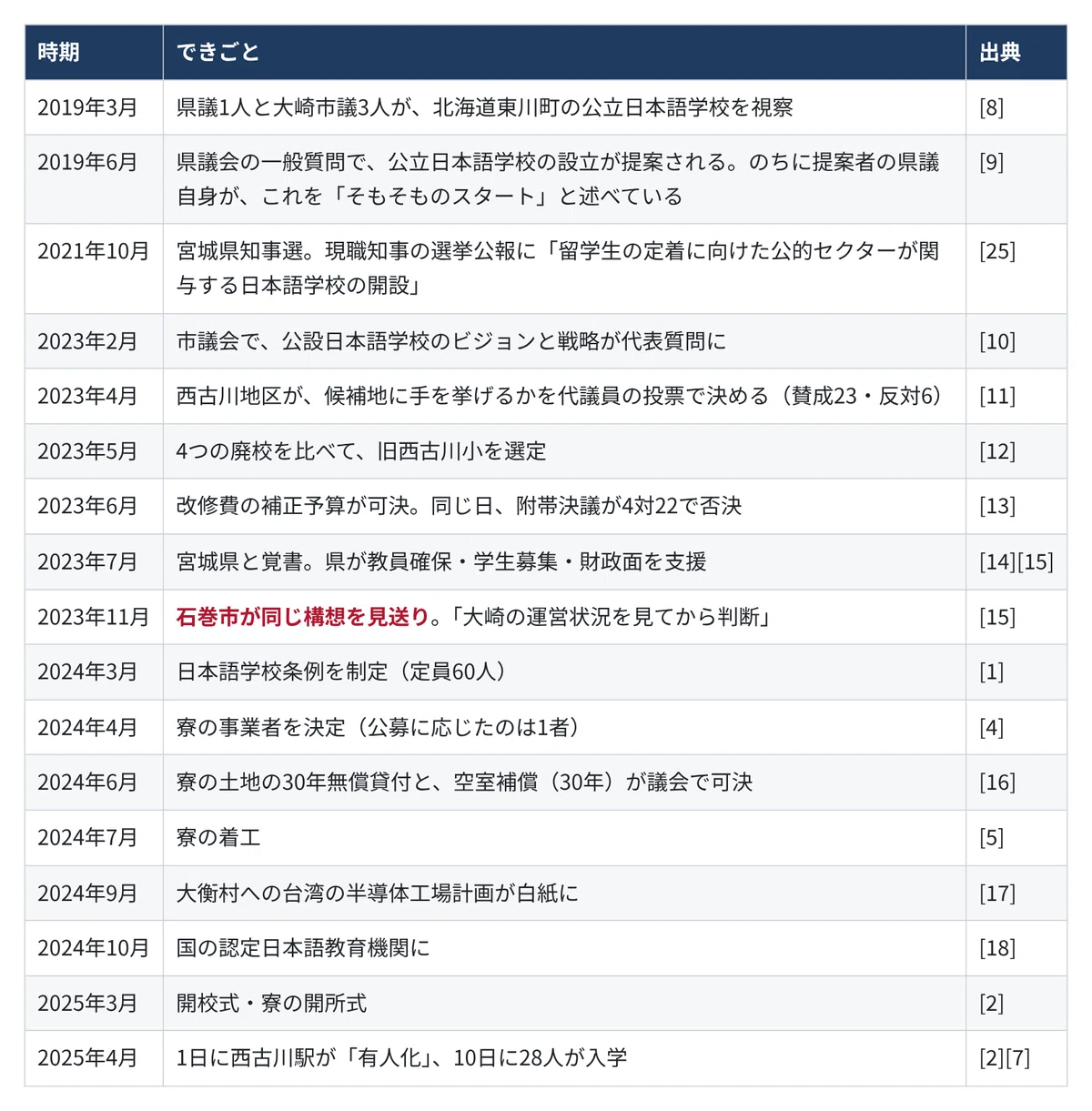The width and height of the screenshot is (1092, 1111).
Task: Open citation [18] reference
Action: click(997, 948)
